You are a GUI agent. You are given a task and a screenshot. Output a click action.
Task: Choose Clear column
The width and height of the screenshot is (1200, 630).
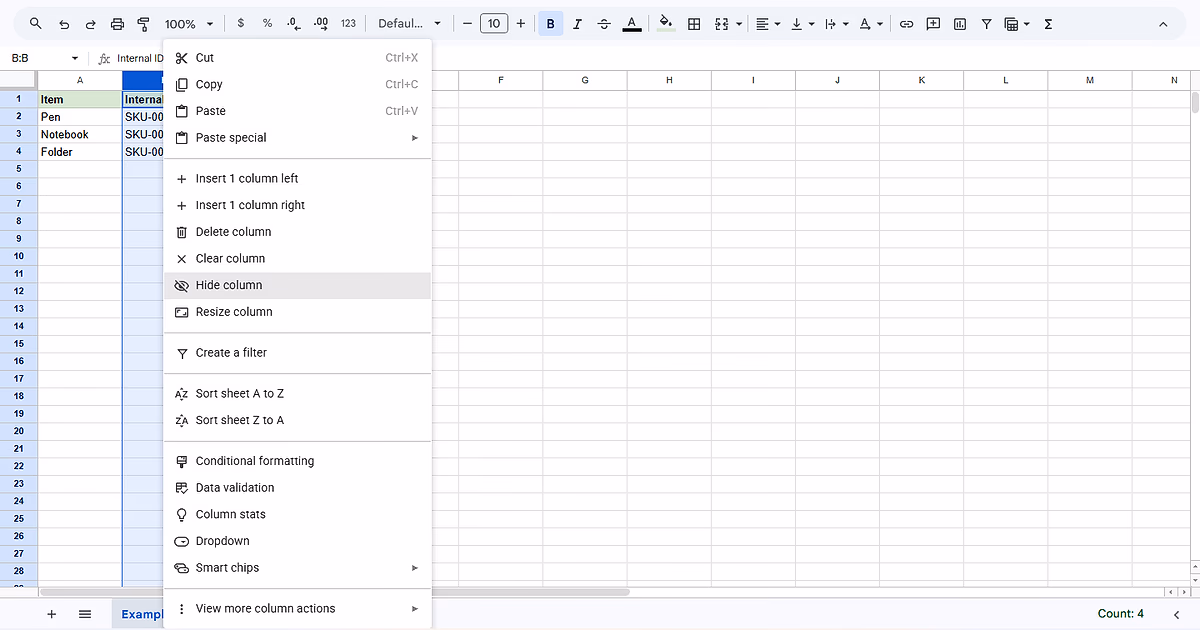[297, 258]
